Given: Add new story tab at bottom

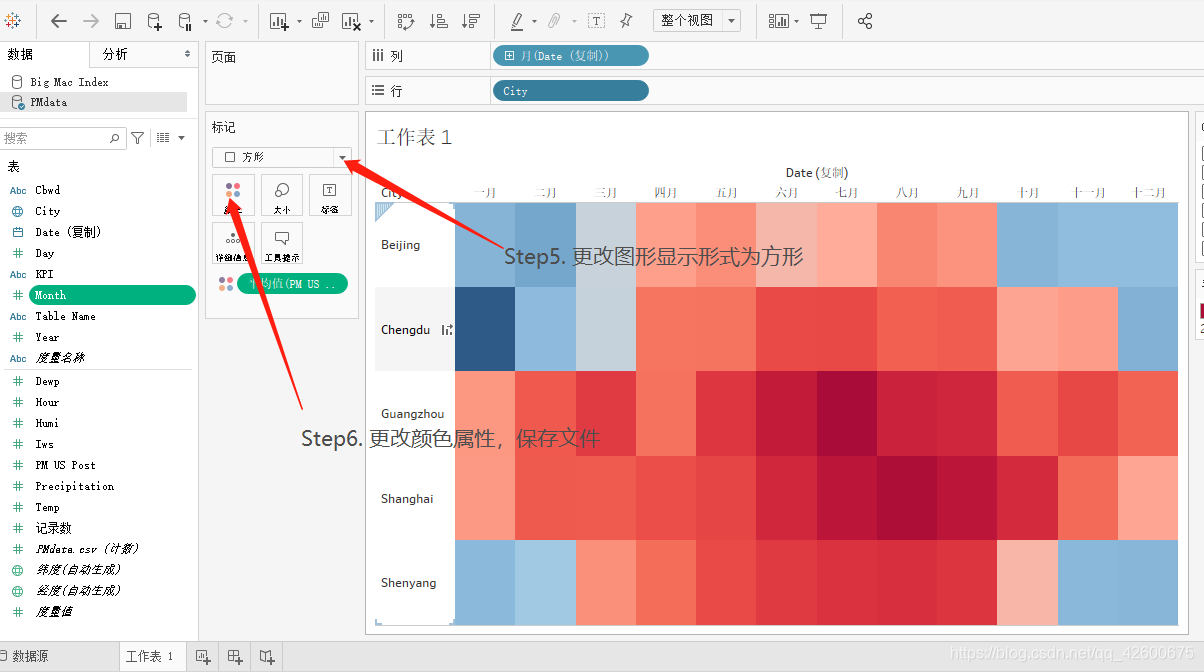Looking at the screenshot, I should point(267,657).
